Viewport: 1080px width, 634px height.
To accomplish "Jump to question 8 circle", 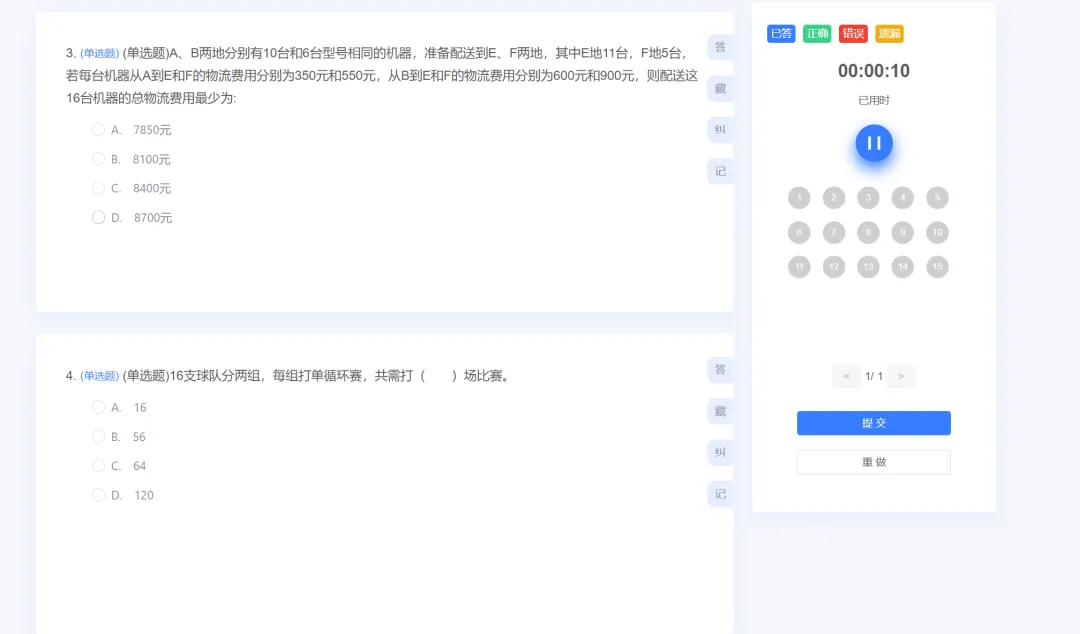I will [x=868, y=232].
